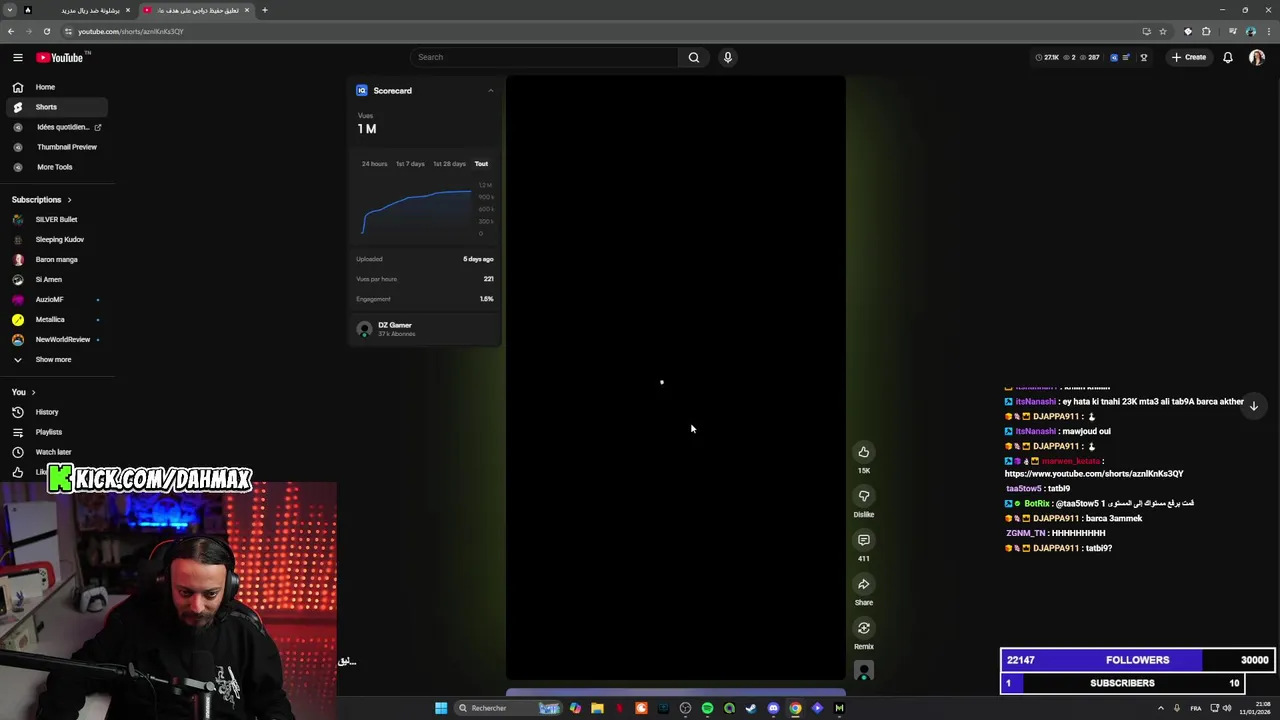
Task: Start voice search with the microphone icon
Action: click(728, 57)
